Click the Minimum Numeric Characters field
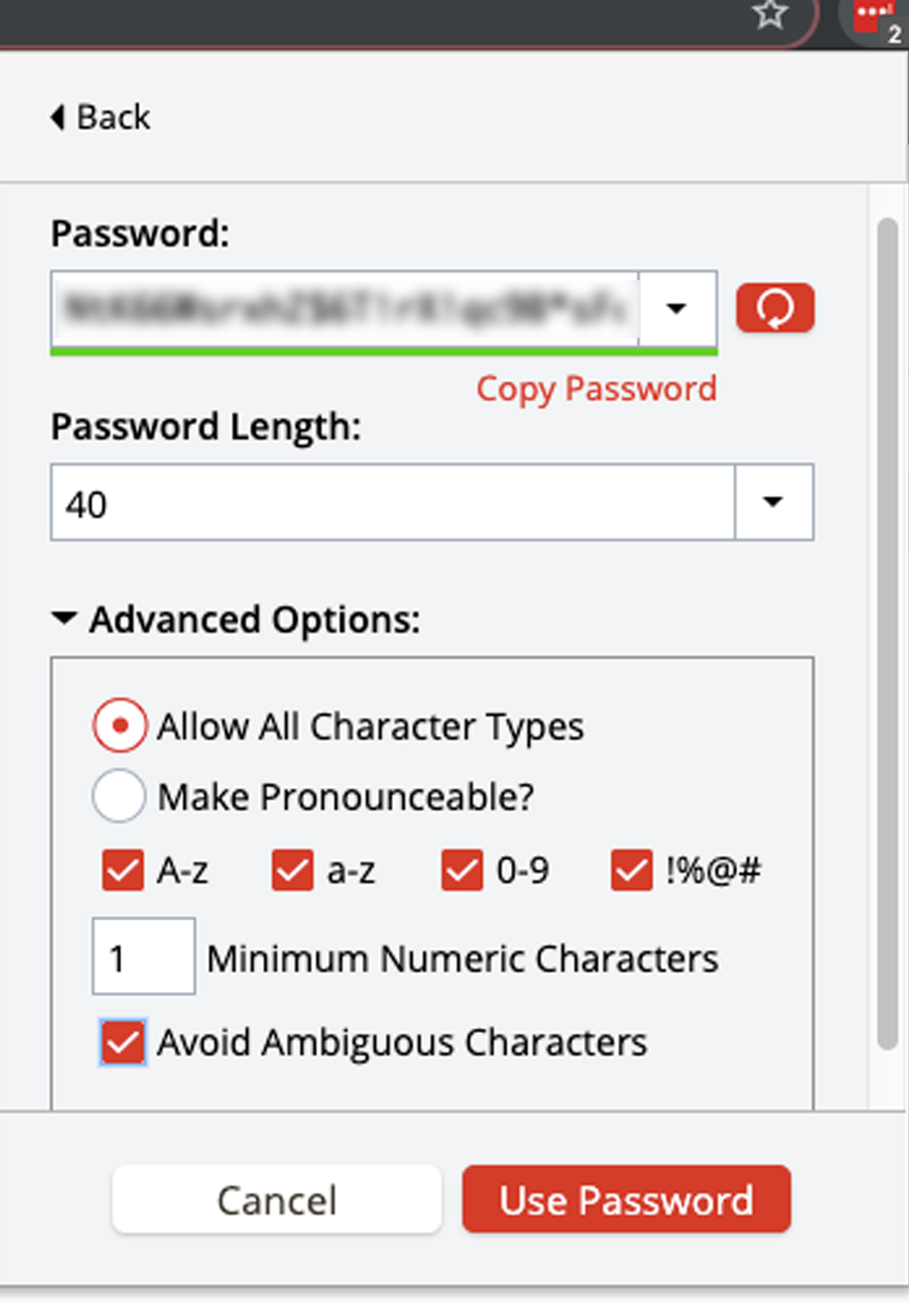The width and height of the screenshot is (909, 1316). pyautogui.click(x=144, y=956)
